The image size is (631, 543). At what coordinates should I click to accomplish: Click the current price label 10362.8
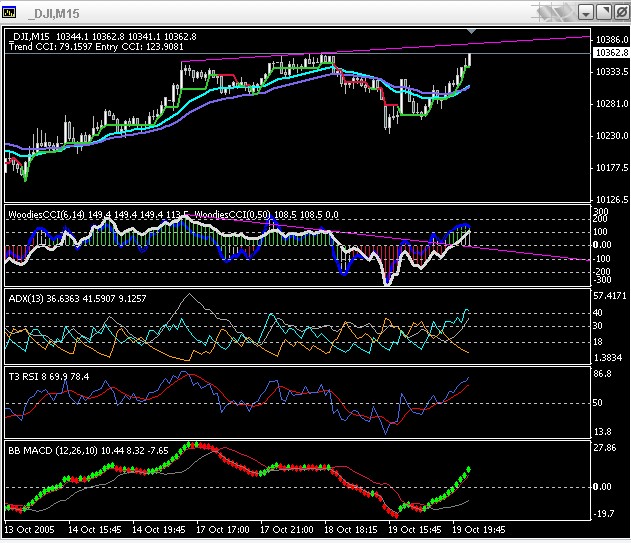coord(611,53)
